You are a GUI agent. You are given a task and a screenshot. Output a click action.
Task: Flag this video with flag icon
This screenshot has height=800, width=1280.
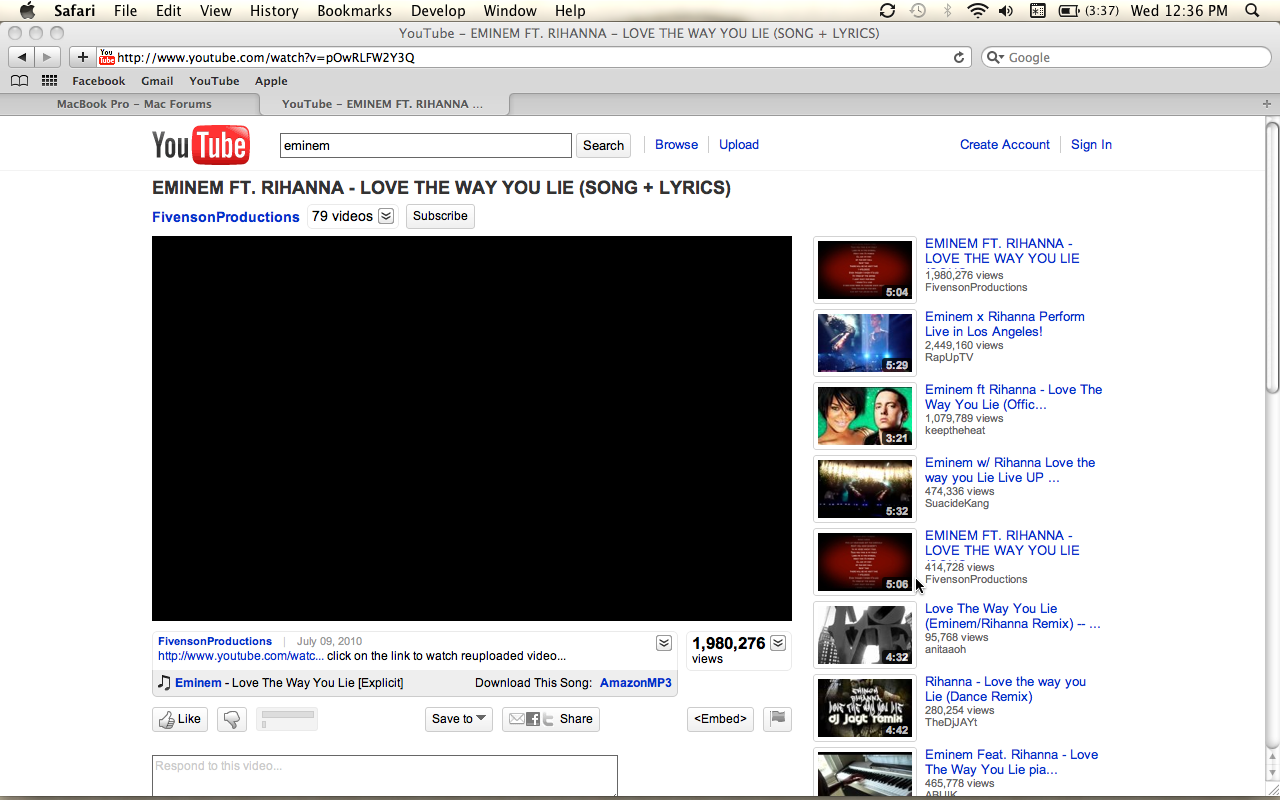[777, 718]
